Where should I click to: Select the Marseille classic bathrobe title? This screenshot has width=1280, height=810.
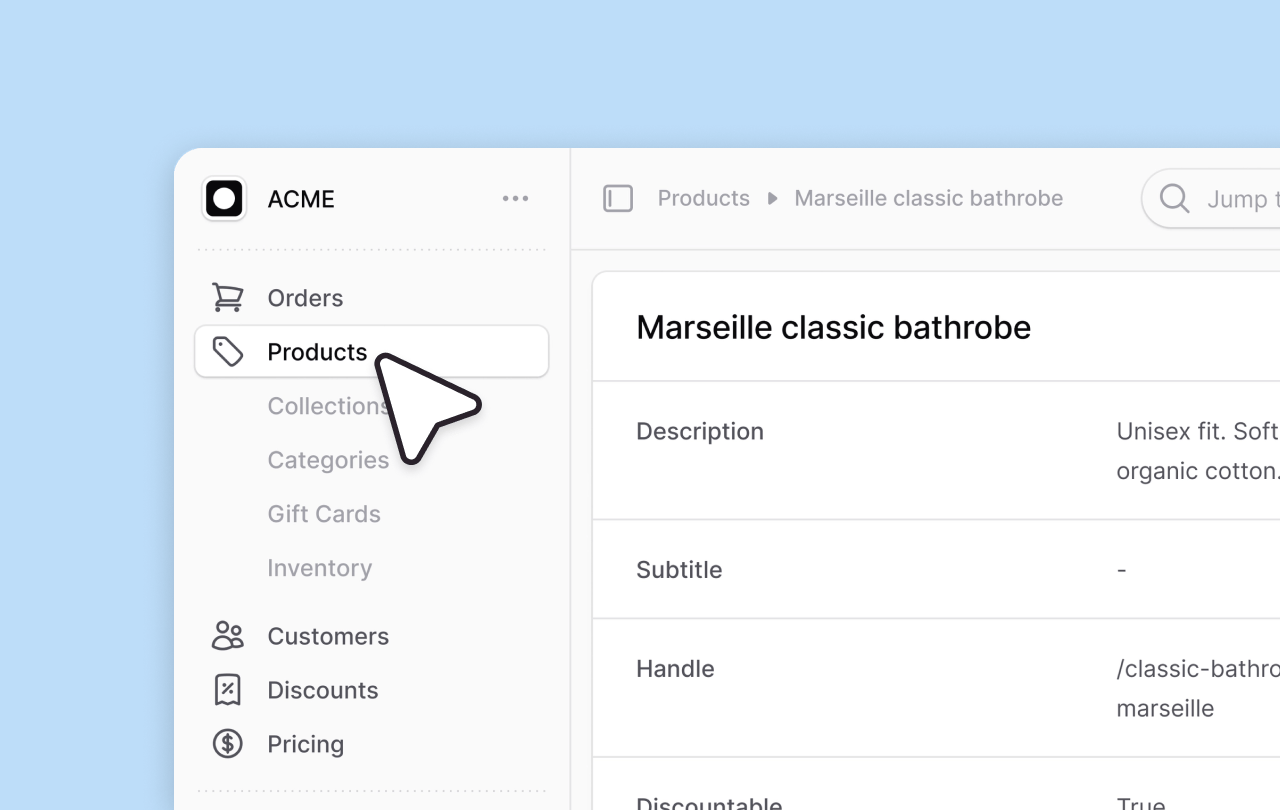[x=833, y=327]
